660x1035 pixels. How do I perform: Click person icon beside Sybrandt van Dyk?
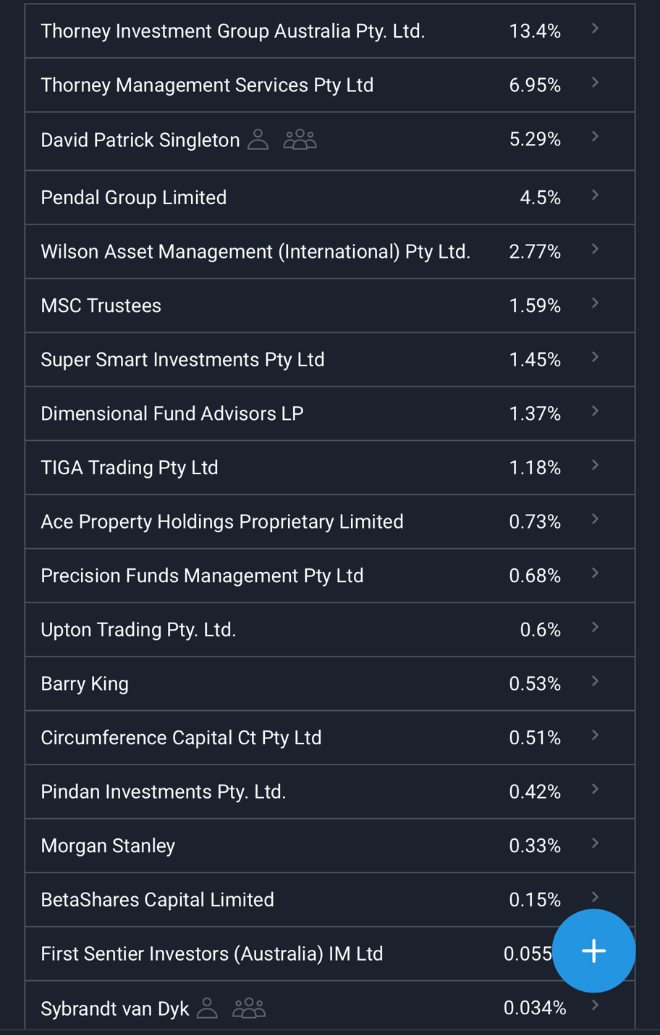[207, 1008]
